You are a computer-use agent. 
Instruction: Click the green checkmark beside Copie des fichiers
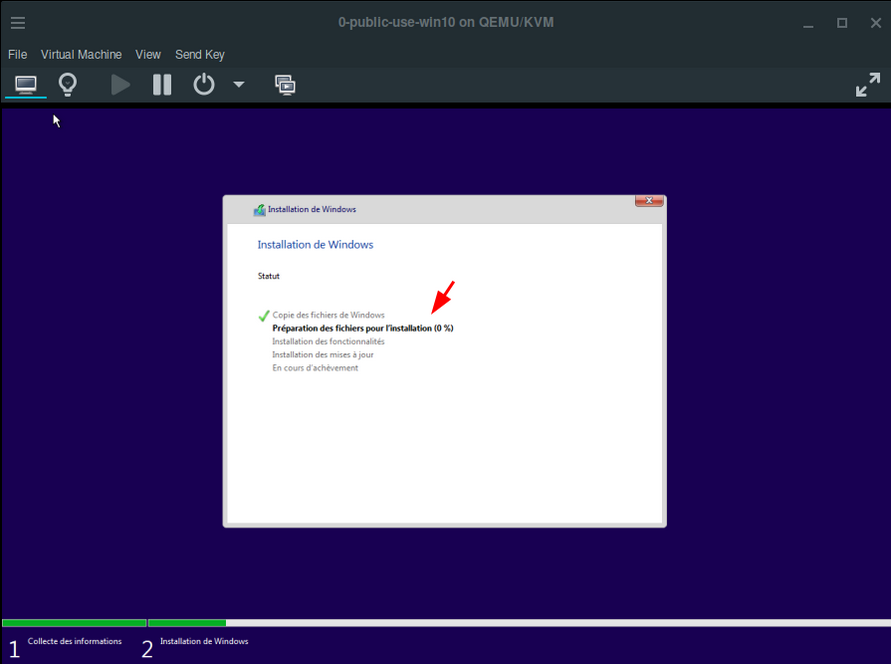[264, 316]
